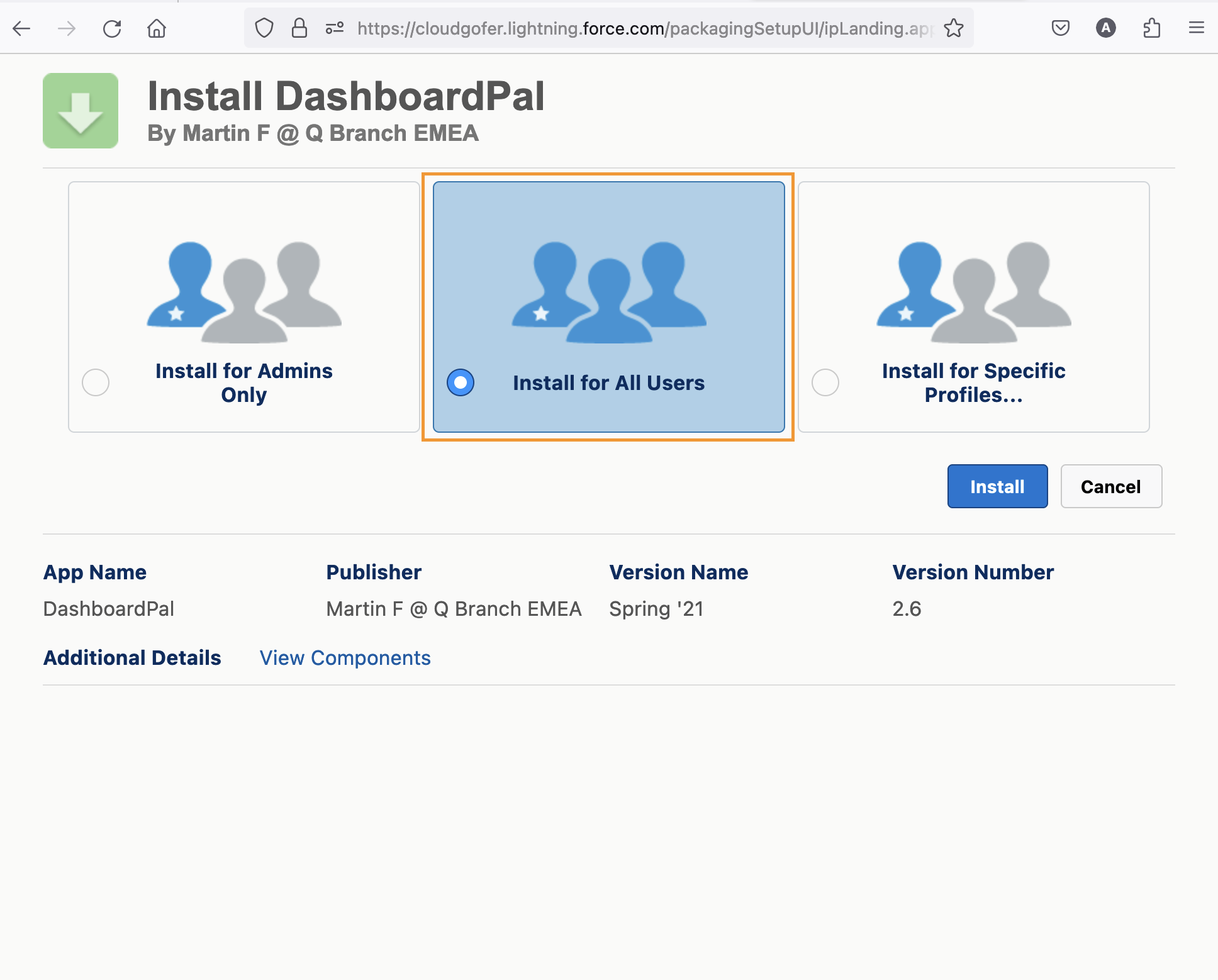Click the blue Install button

[997, 486]
